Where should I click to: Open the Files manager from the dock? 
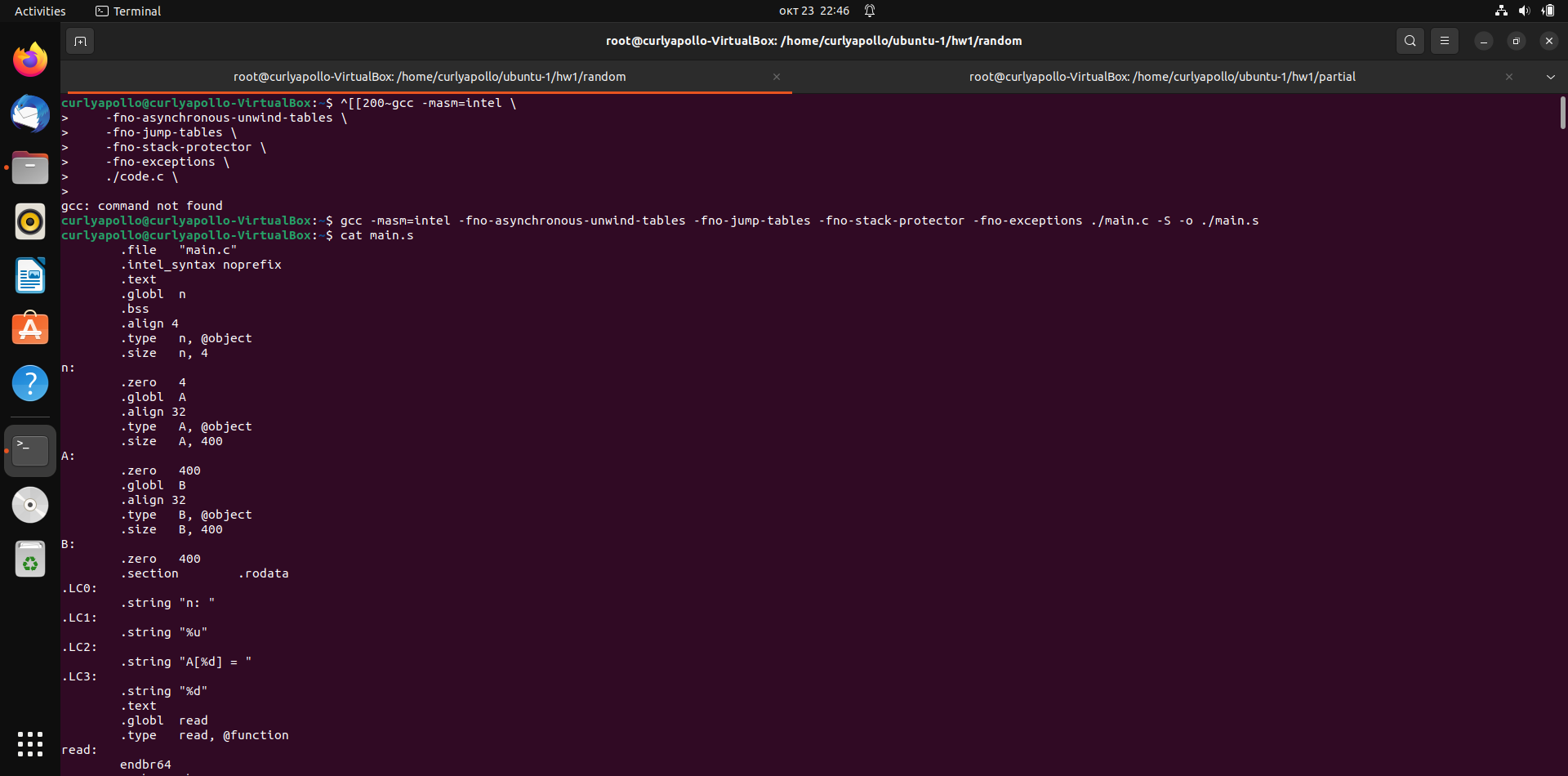[30, 168]
